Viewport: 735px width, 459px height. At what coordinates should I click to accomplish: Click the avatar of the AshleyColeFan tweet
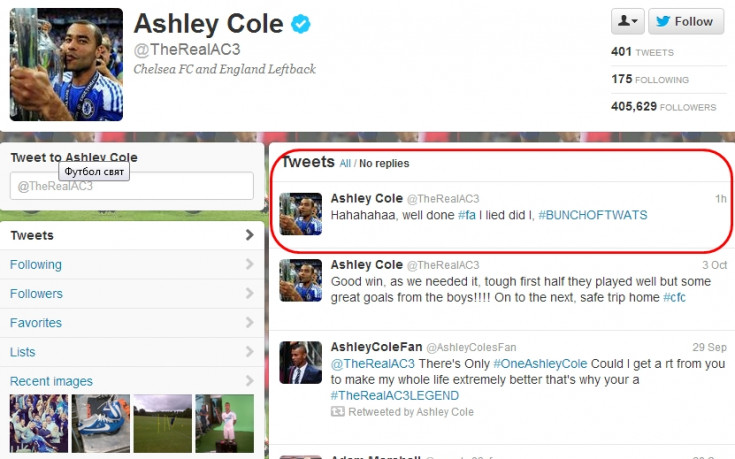tap(300, 362)
